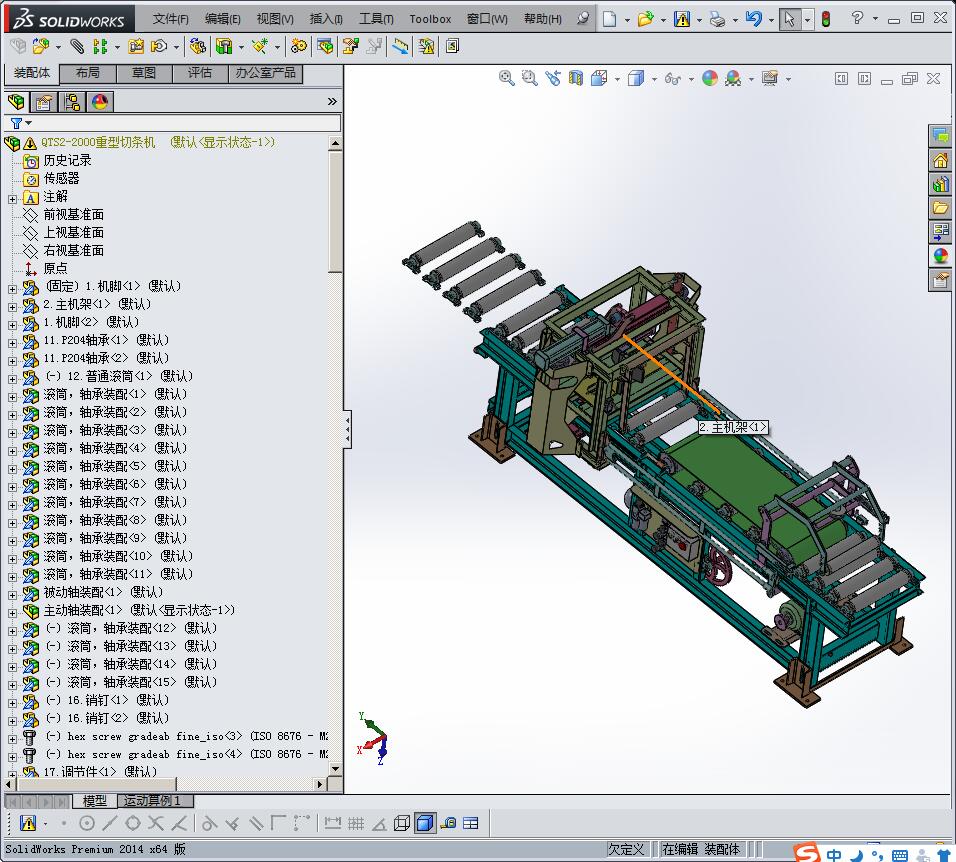Select the Section View icon
This screenshot has height=862, width=956.
click(x=576, y=79)
